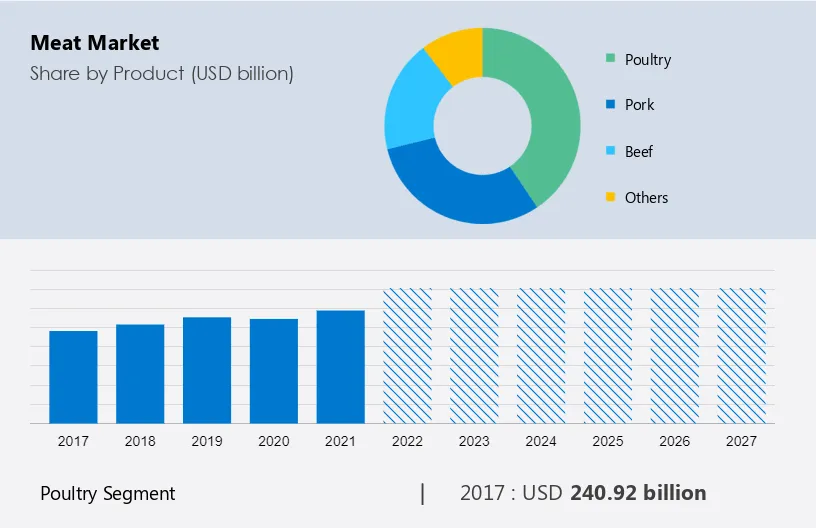
Task: Click the 2026 hatched forecast bar
Action: coord(674,356)
